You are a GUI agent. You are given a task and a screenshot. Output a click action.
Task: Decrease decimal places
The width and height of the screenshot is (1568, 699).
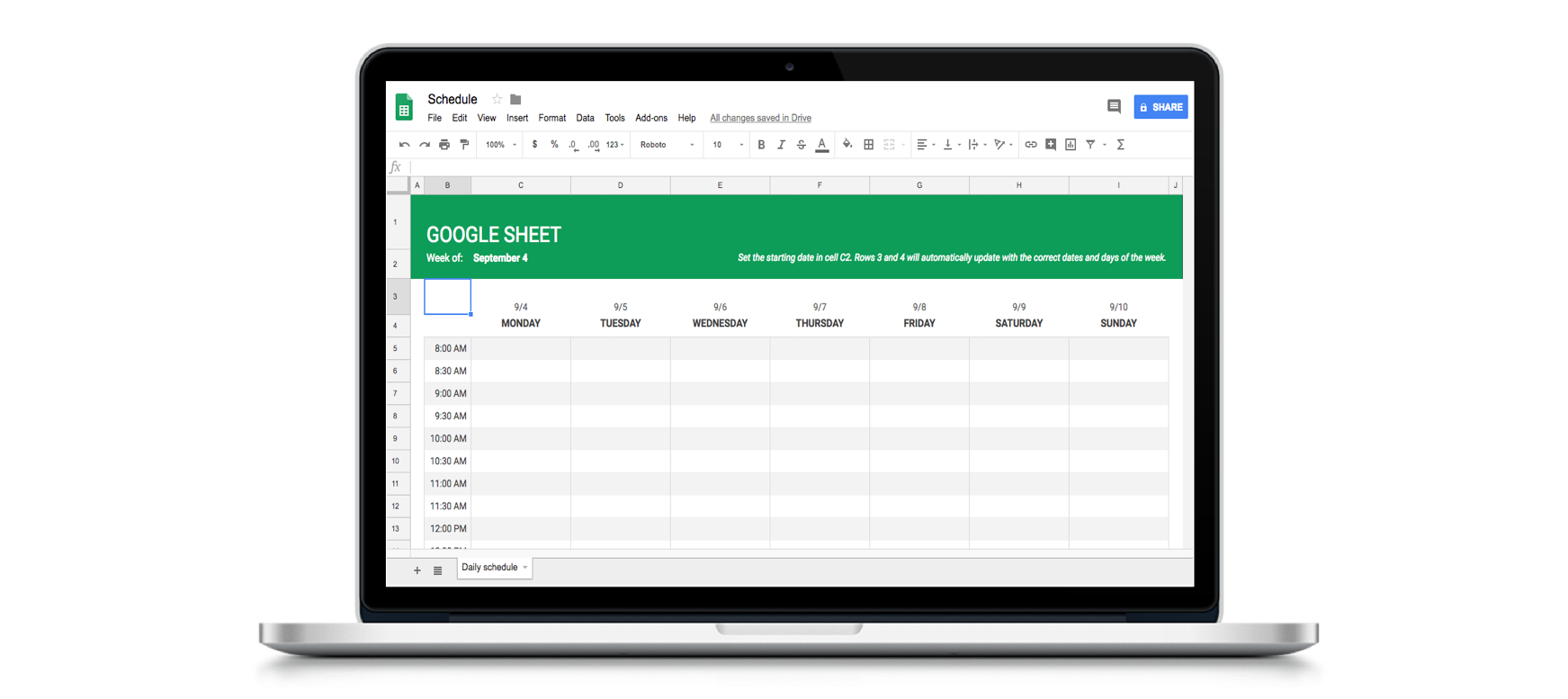[573, 145]
